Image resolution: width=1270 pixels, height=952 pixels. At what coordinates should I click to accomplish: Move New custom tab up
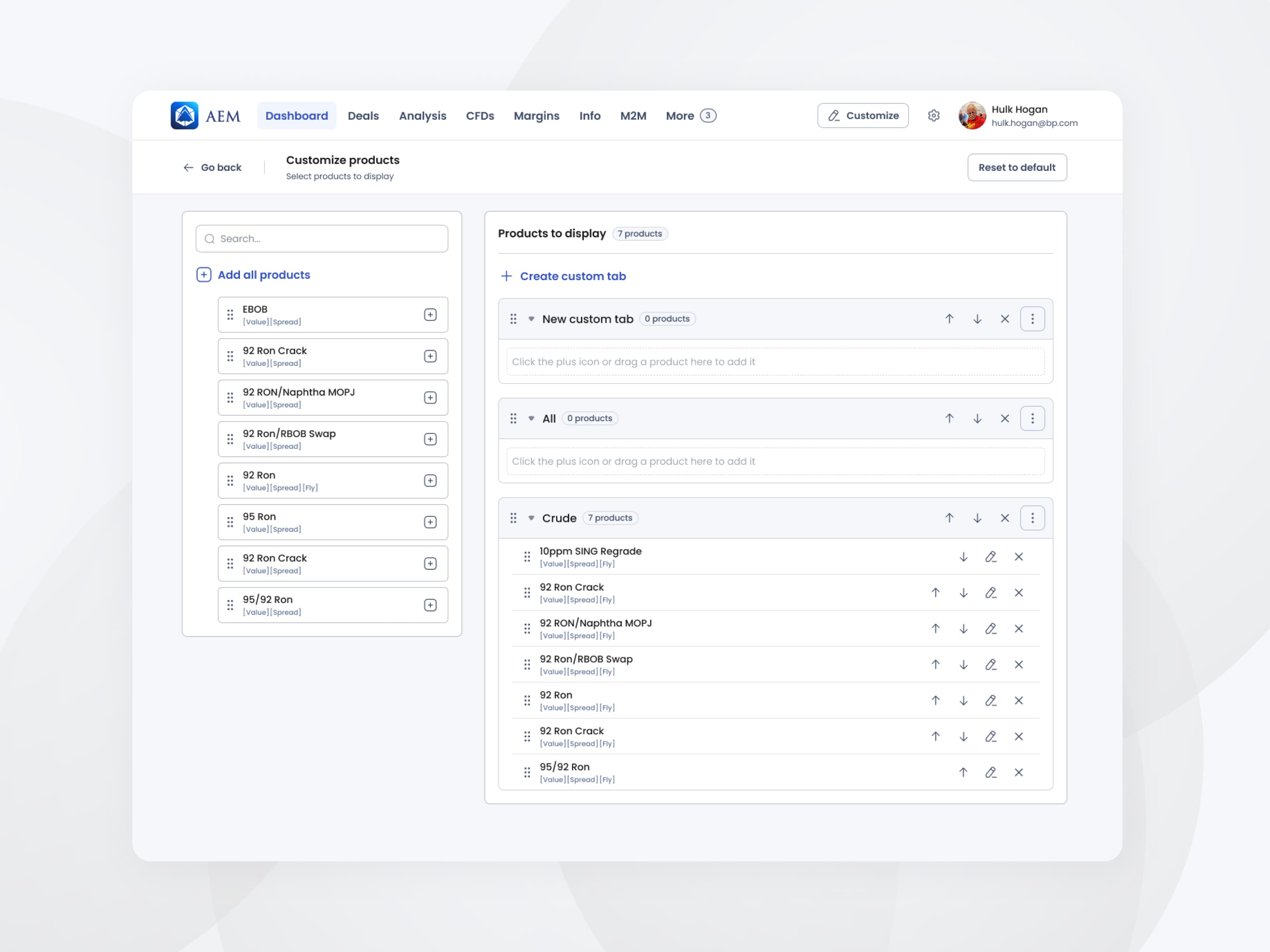coord(949,319)
